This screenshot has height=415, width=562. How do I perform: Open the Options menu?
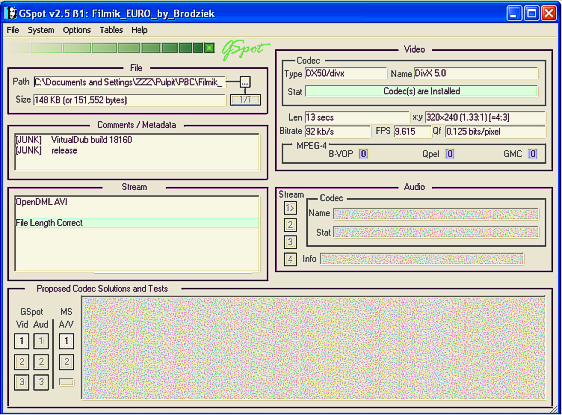coord(77,30)
